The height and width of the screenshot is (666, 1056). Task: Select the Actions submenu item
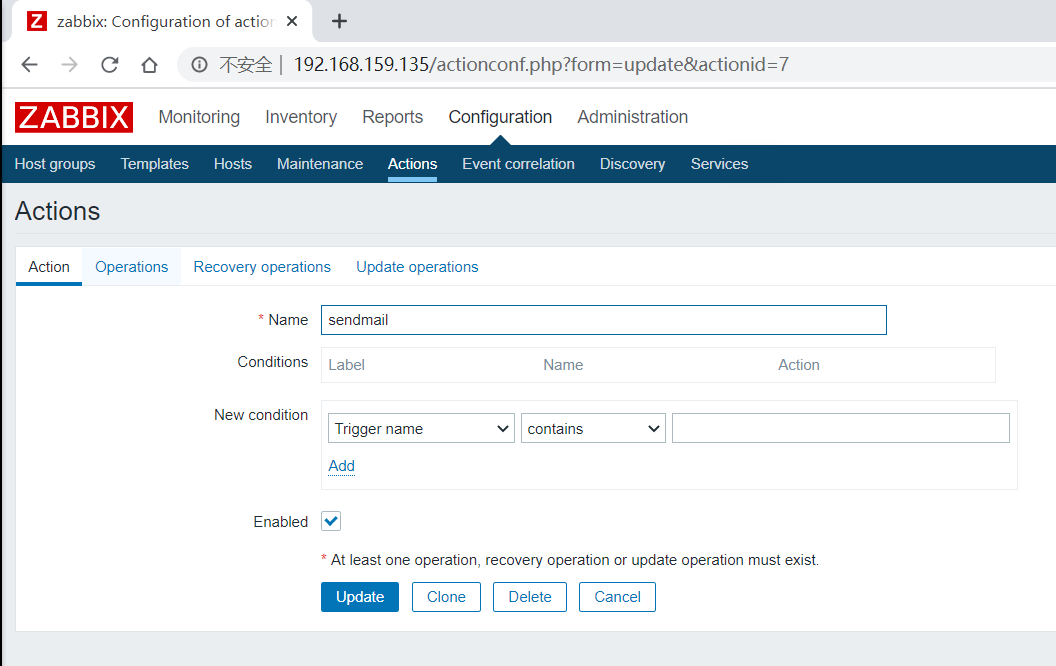(x=413, y=164)
